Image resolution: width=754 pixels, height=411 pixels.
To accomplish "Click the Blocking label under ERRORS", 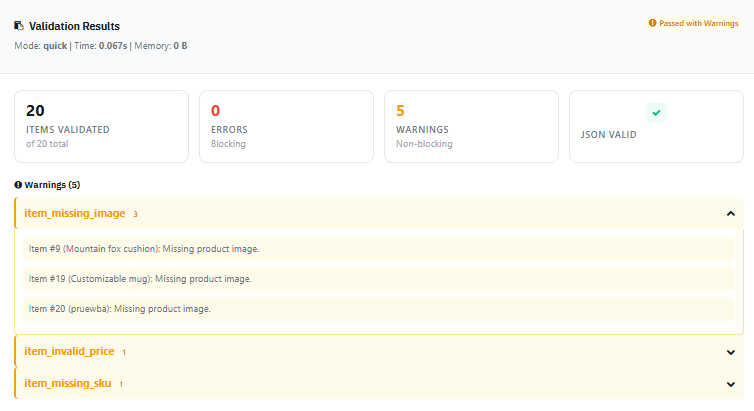I will pyautogui.click(x=228, y=144).
